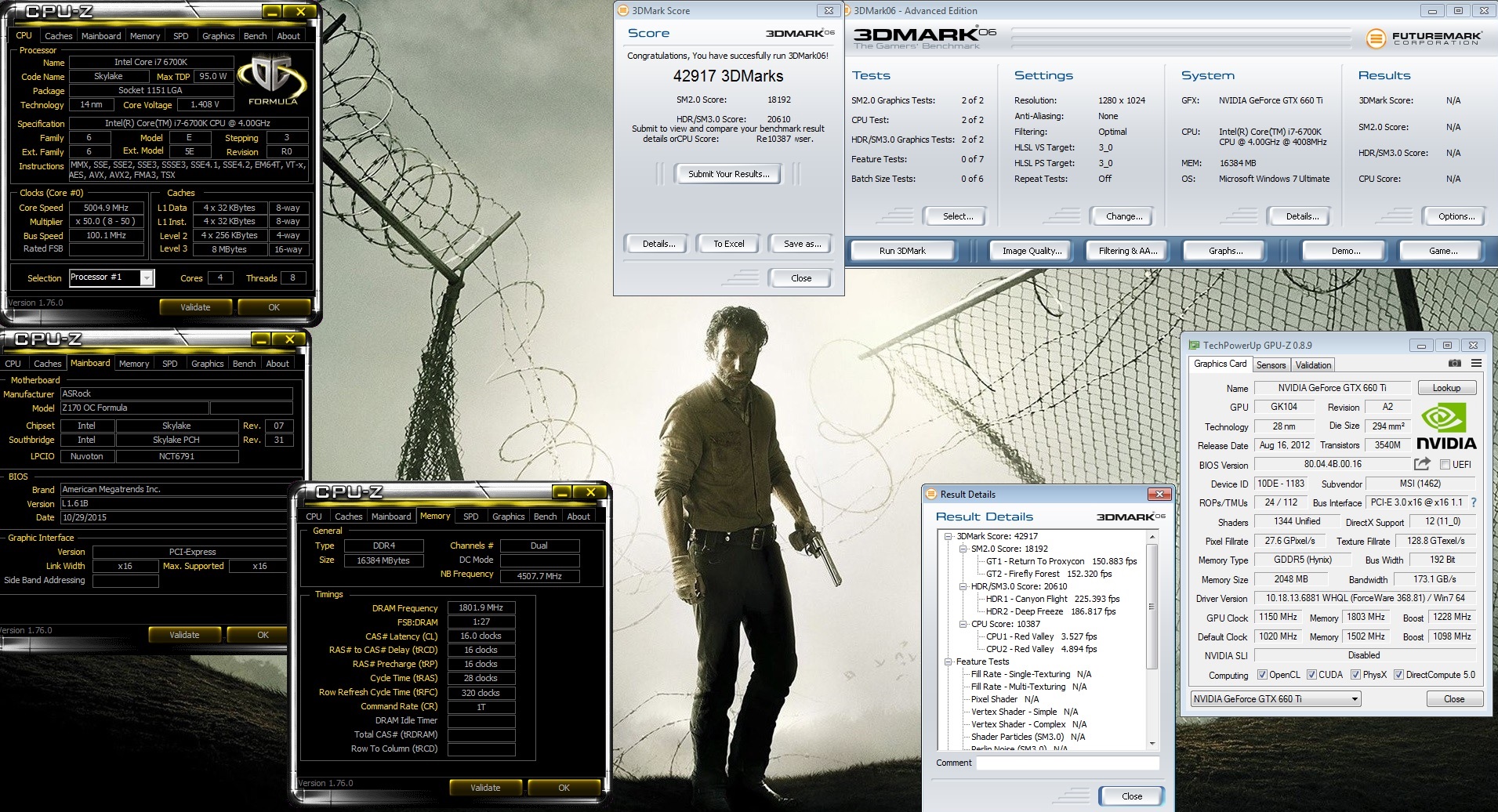
Task: Minimize the CPU-Z Memory window
Action: point(563,492)
